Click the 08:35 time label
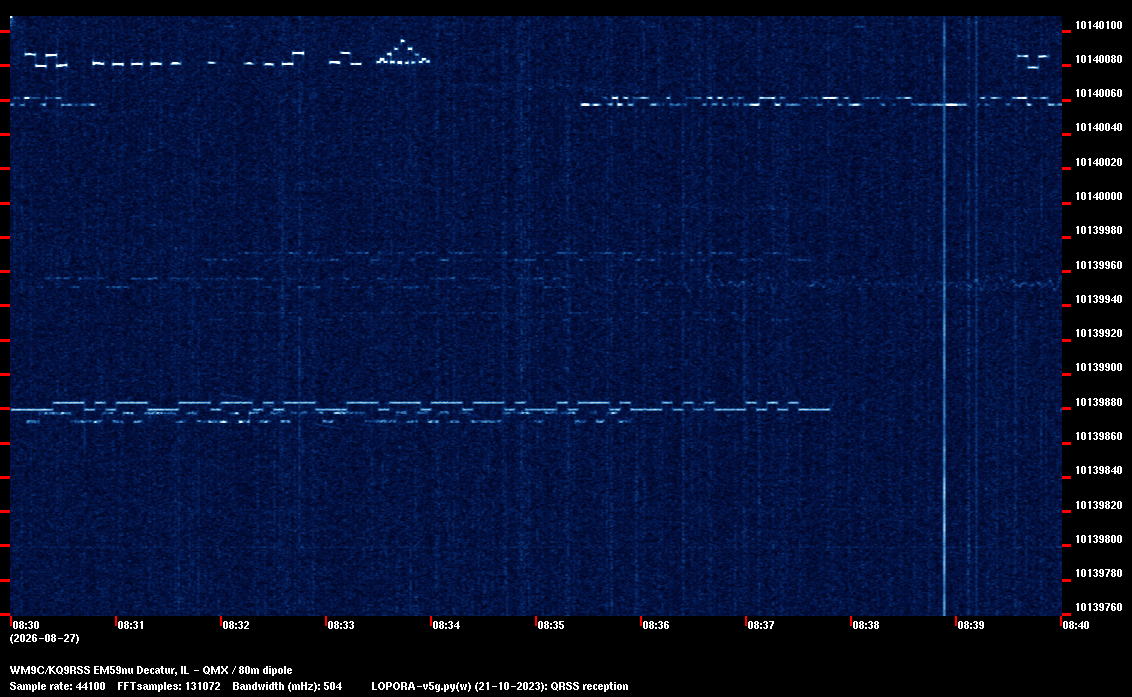This screenshot has width=1132, height=697. [551, 625]
